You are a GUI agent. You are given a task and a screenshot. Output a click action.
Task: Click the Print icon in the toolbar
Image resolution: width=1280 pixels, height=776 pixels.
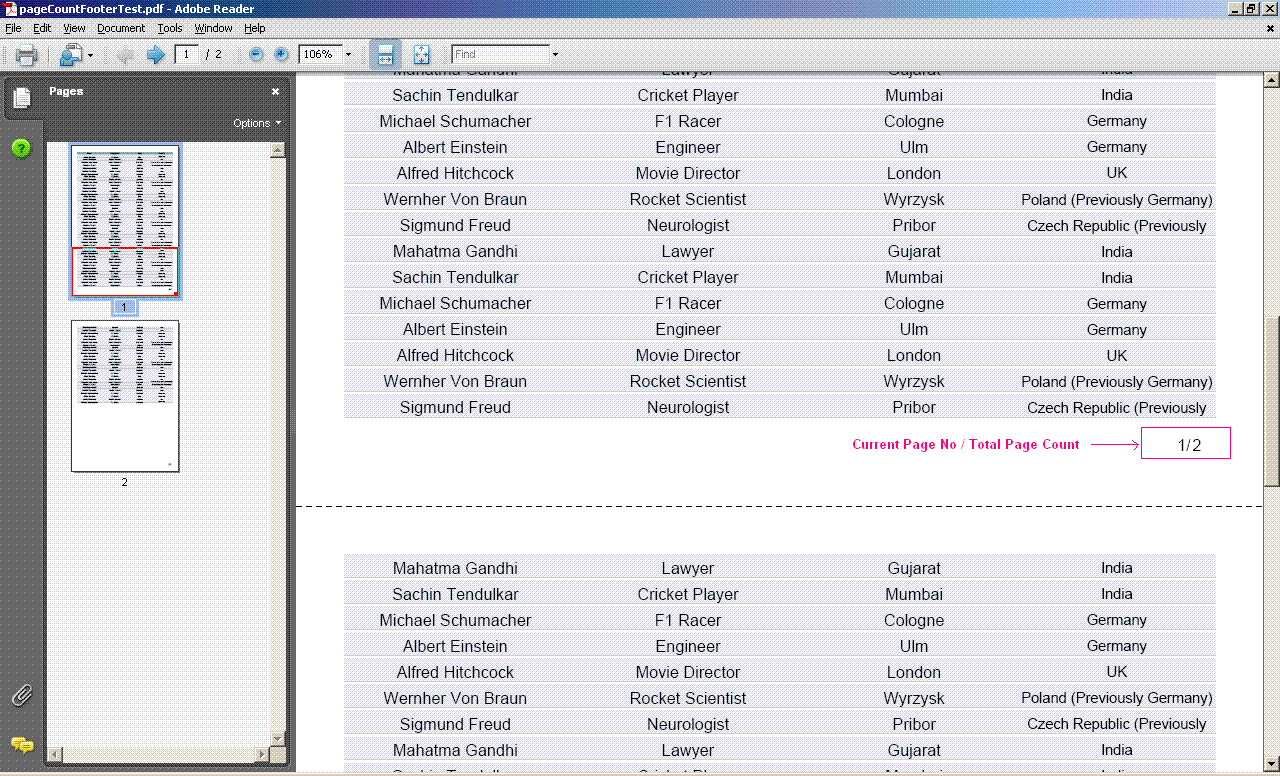pyautogui.click(x=27, y=55)
